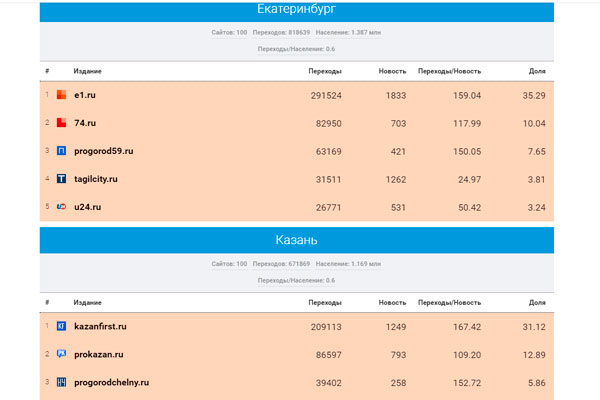Click the tagilcity.ru site icon
The width and height of the screenshot is (600, 400).
click(x=61, y=179)
